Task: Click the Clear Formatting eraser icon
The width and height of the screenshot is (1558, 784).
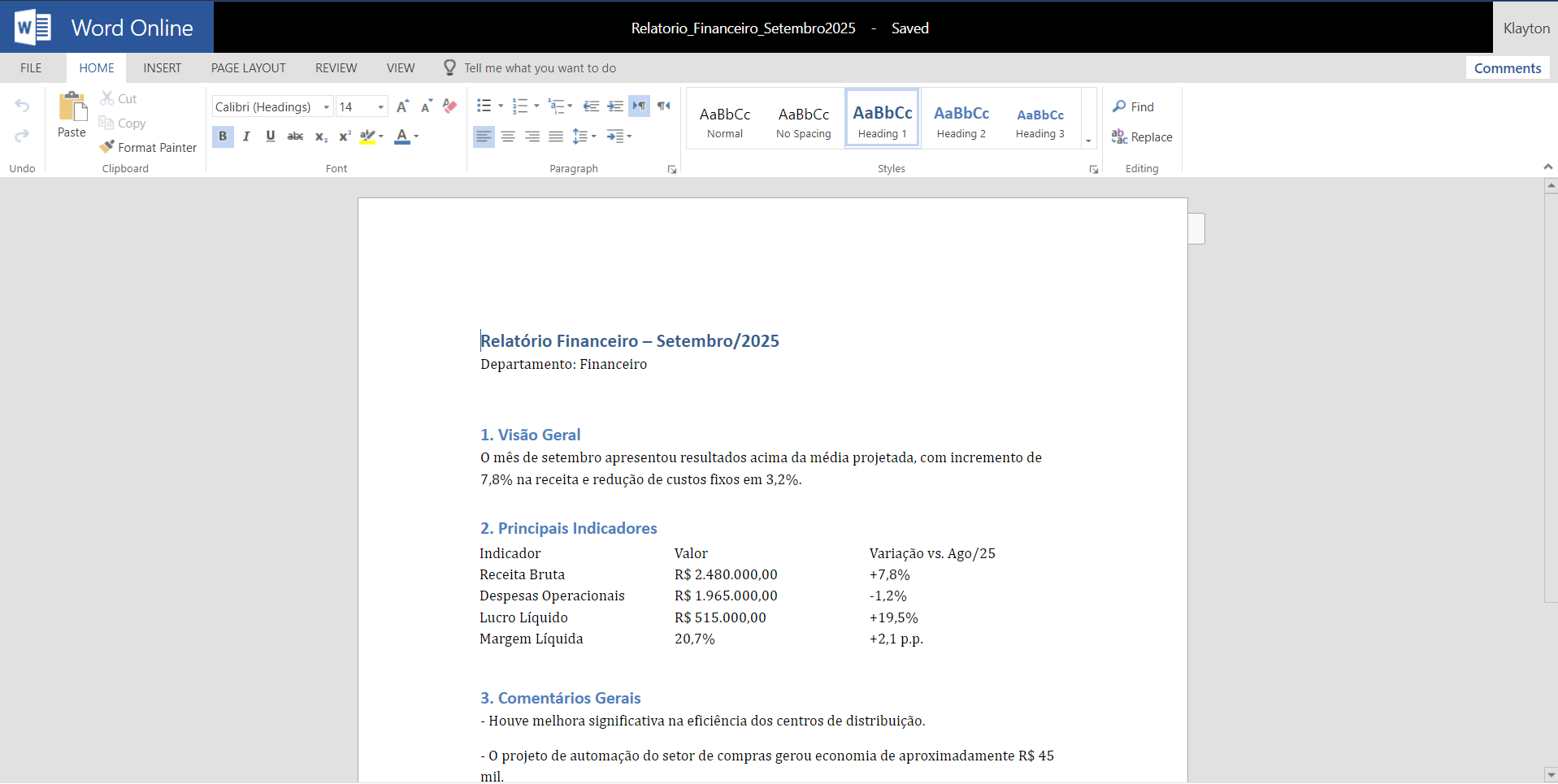Action: click(x=449, y=106)
